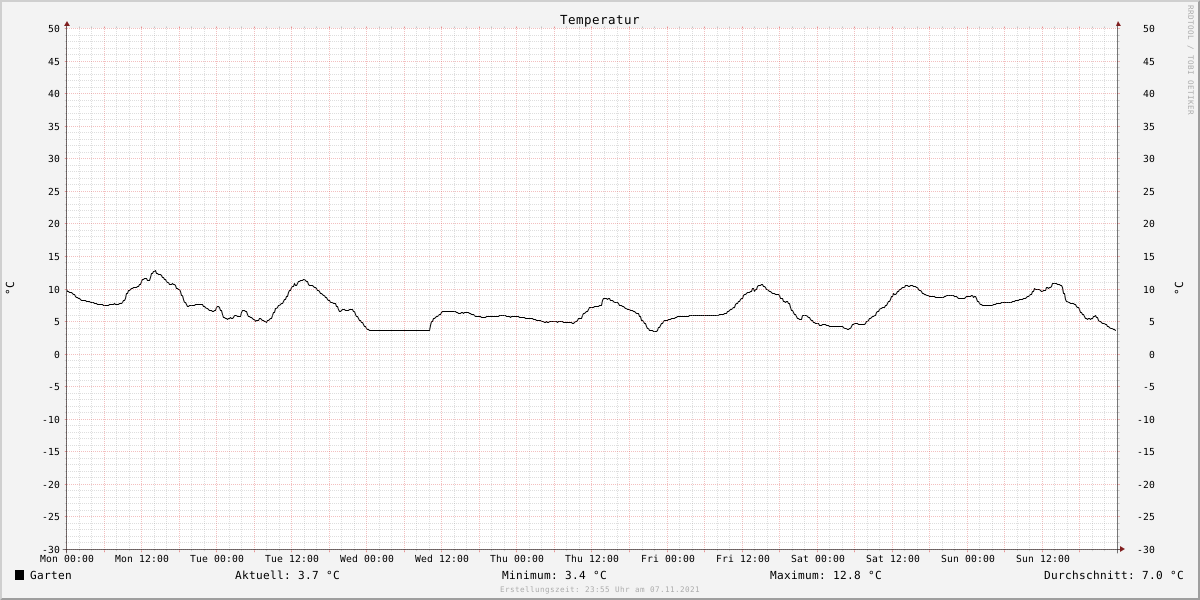Click the 'Maximum: 12.8 °C' value

click(x=826, y=575)
